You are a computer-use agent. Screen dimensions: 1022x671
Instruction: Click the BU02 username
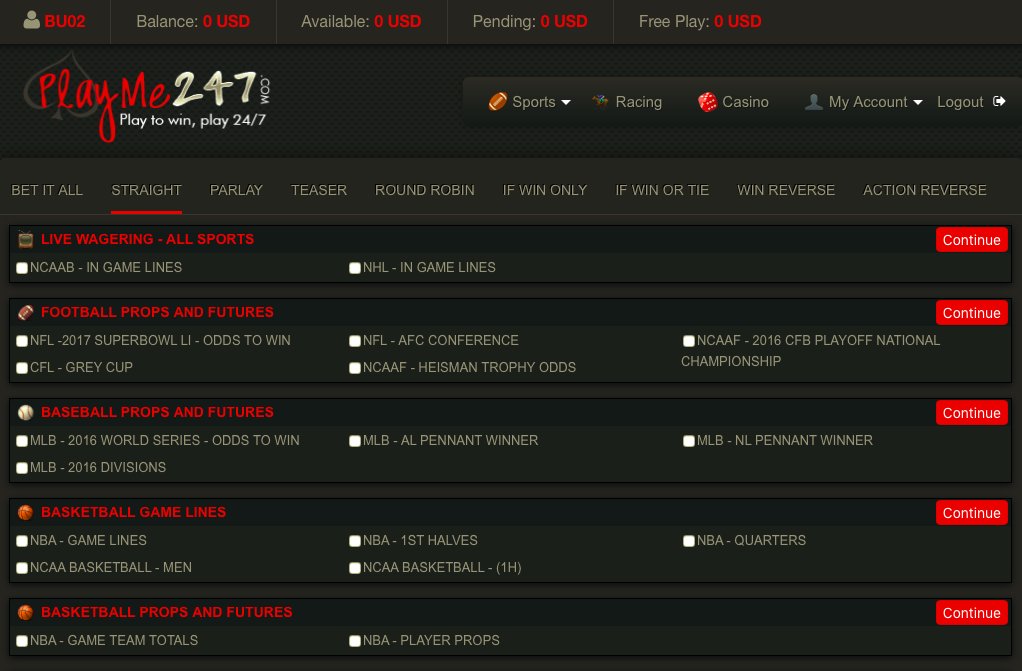[x=65, y=22]
